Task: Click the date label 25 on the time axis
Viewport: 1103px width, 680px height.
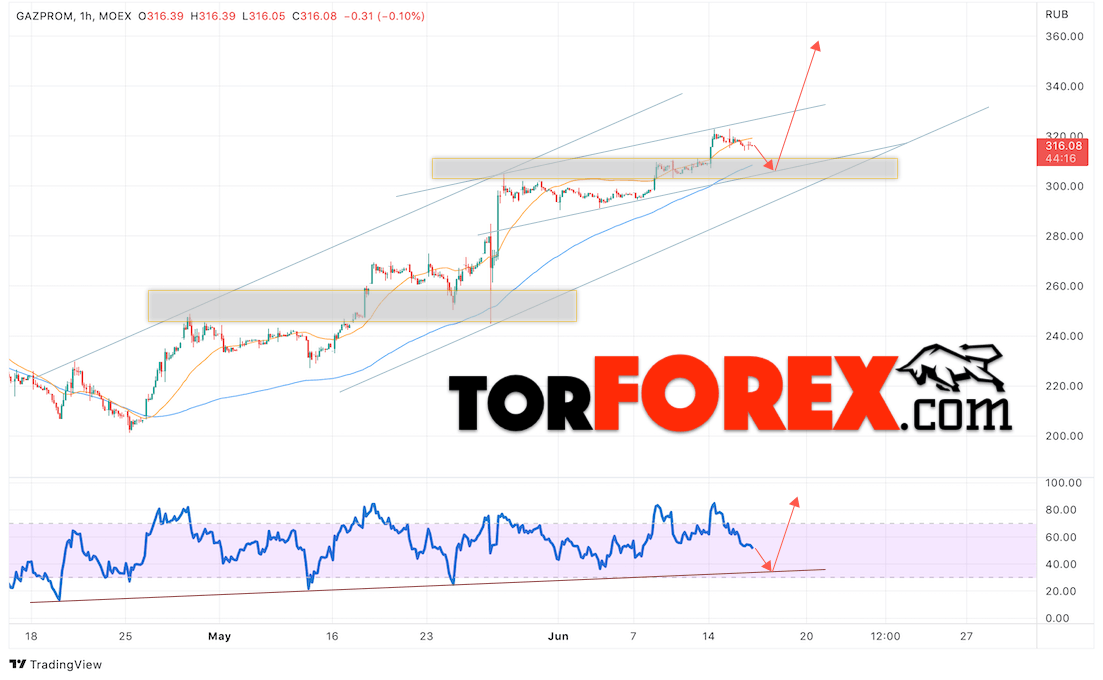Action: pyautogui.click(x=125, y=636)
